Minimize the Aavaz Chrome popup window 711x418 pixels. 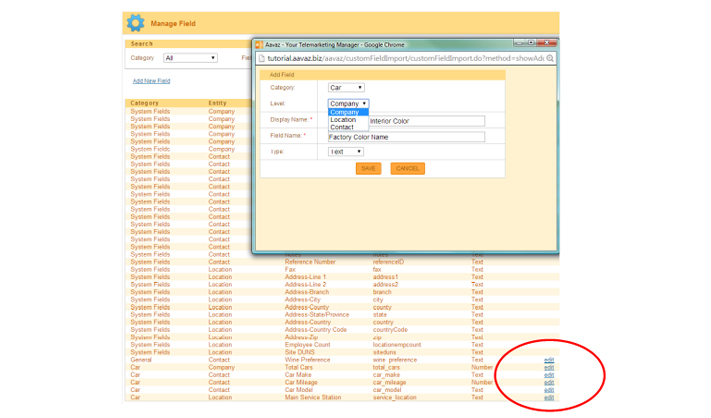(x=519, y=43)
